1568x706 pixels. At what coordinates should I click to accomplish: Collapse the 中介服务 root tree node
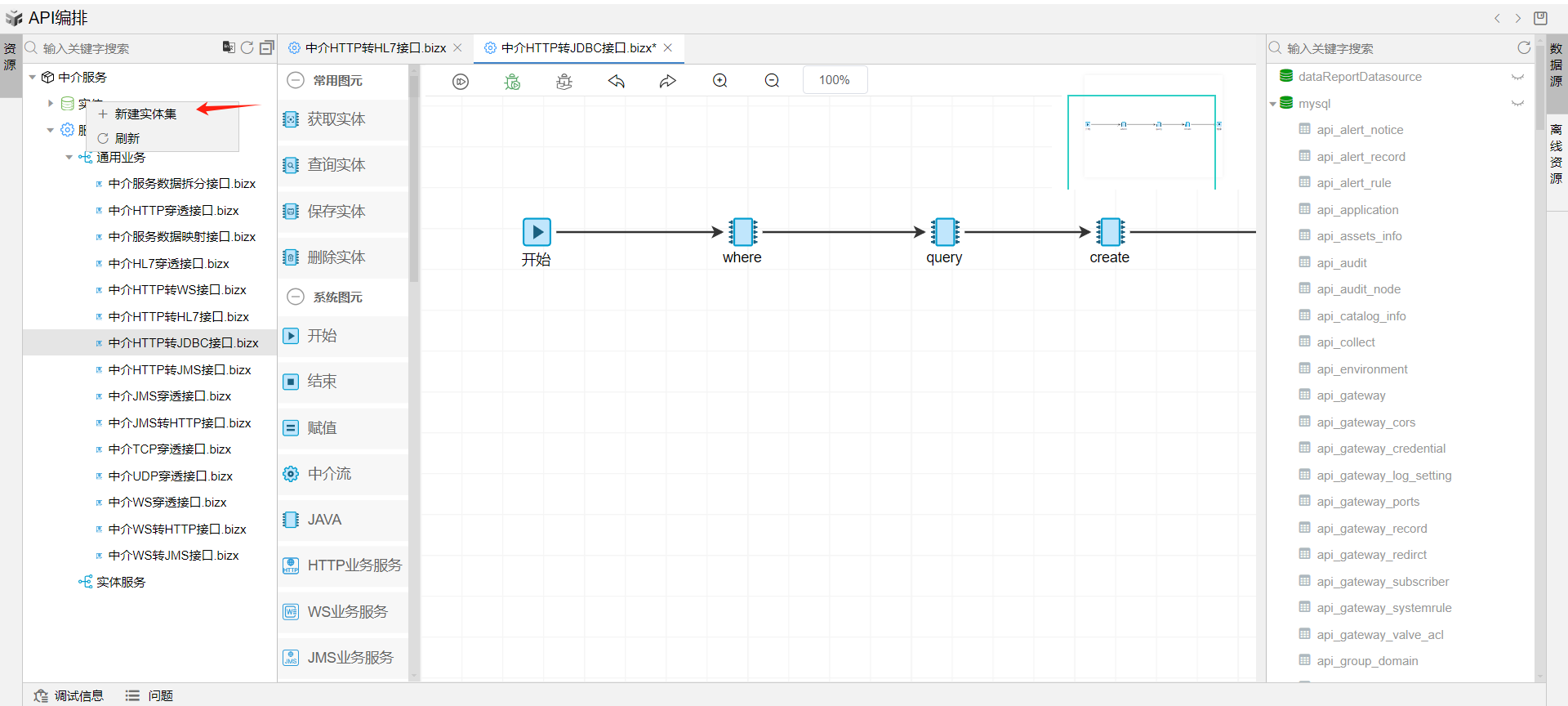pos(33,78)
